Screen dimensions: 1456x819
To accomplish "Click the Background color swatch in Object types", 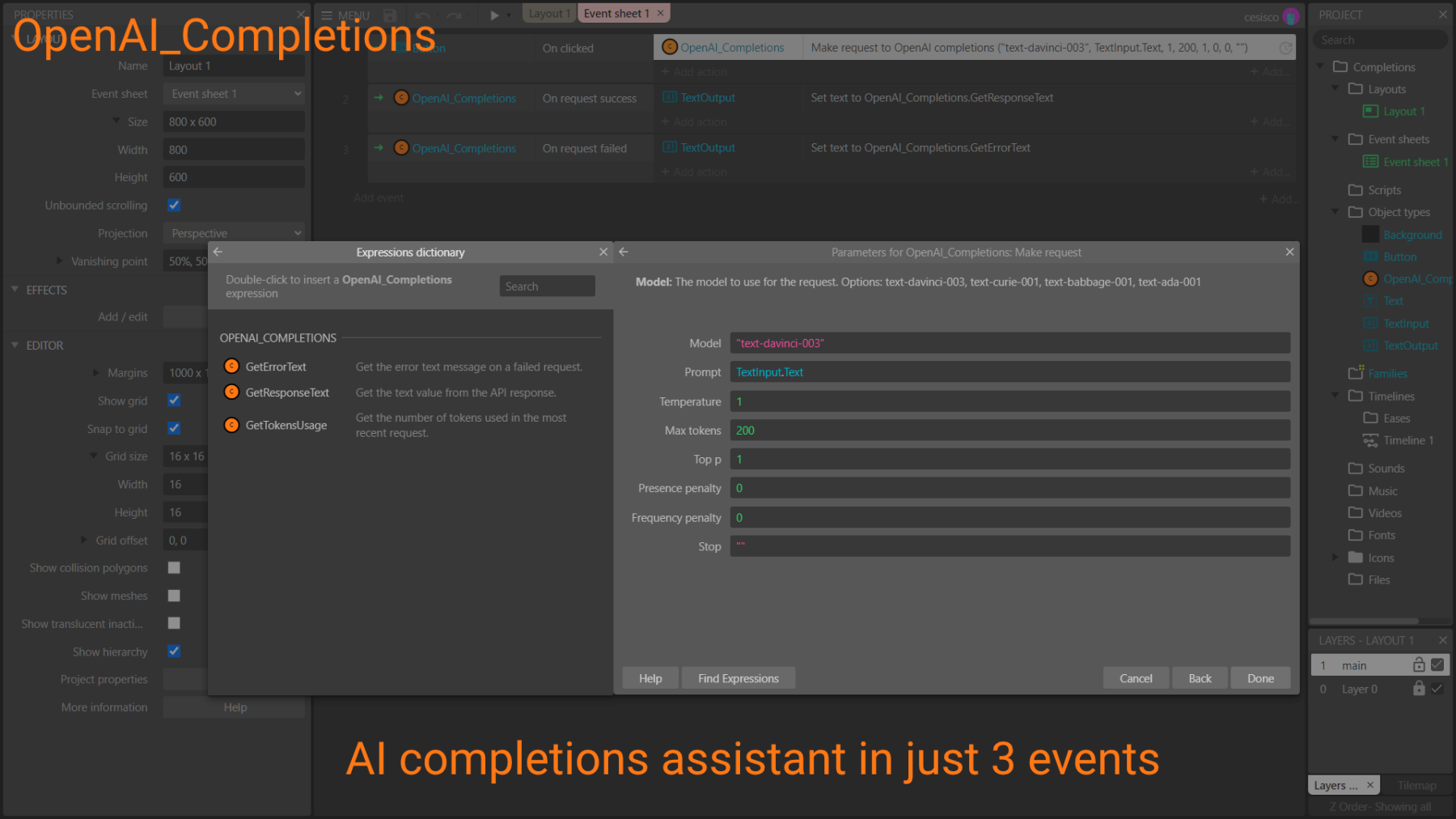I will coord(1370,234).
